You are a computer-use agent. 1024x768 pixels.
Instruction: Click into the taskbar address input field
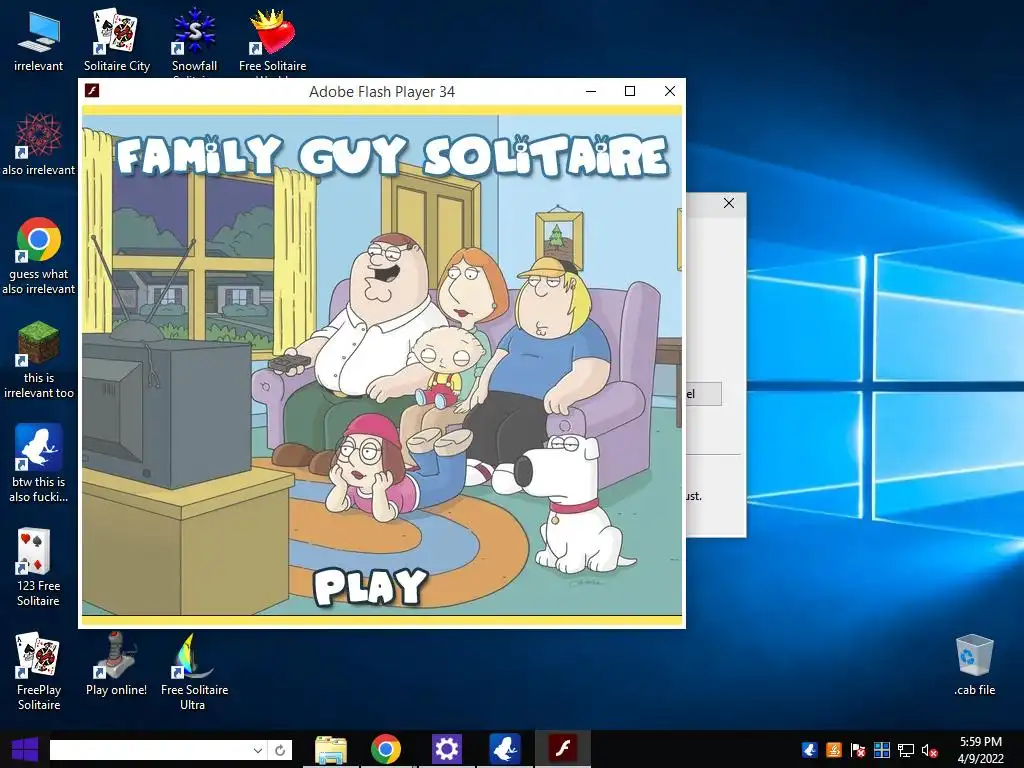click(150, 750)
